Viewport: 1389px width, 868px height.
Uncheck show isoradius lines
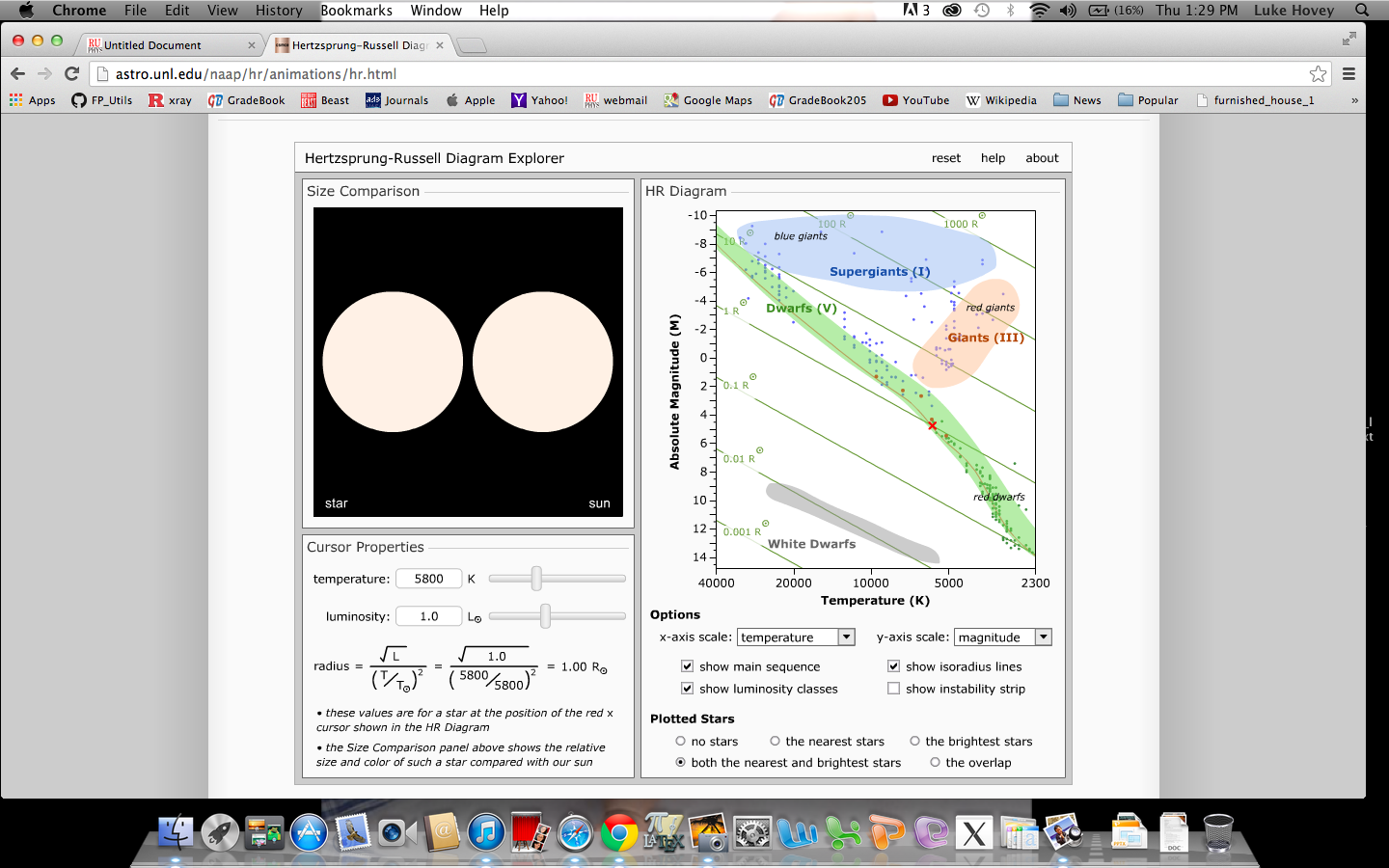[893, 666]
